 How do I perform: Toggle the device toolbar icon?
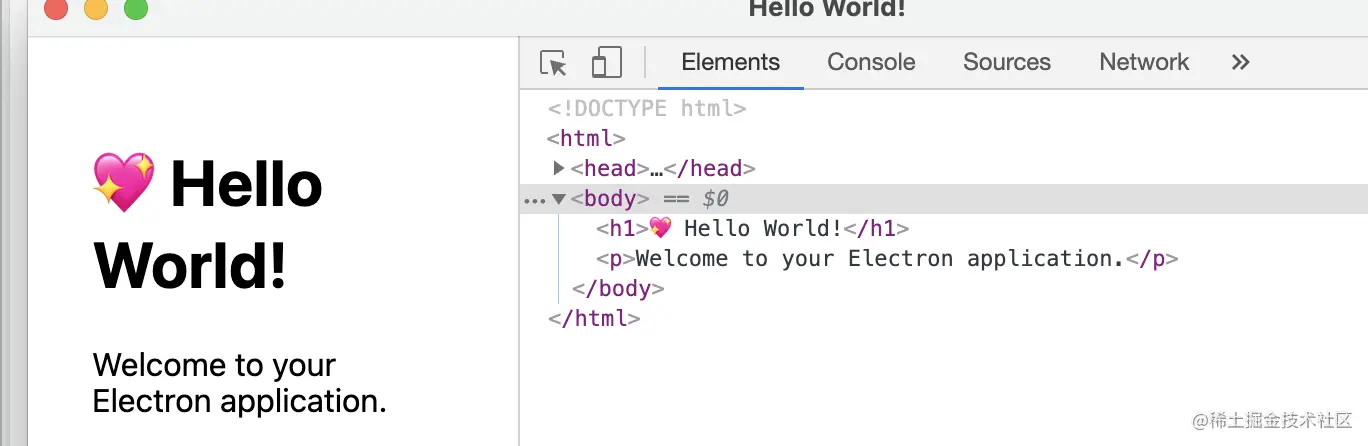click(606, 62)
